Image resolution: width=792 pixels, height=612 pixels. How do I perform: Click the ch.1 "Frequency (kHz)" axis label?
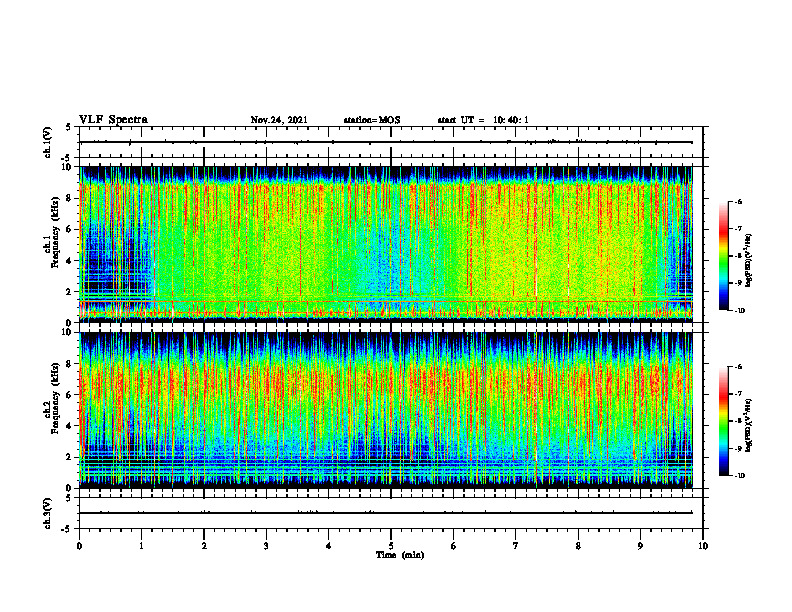[x=55, y=232]
